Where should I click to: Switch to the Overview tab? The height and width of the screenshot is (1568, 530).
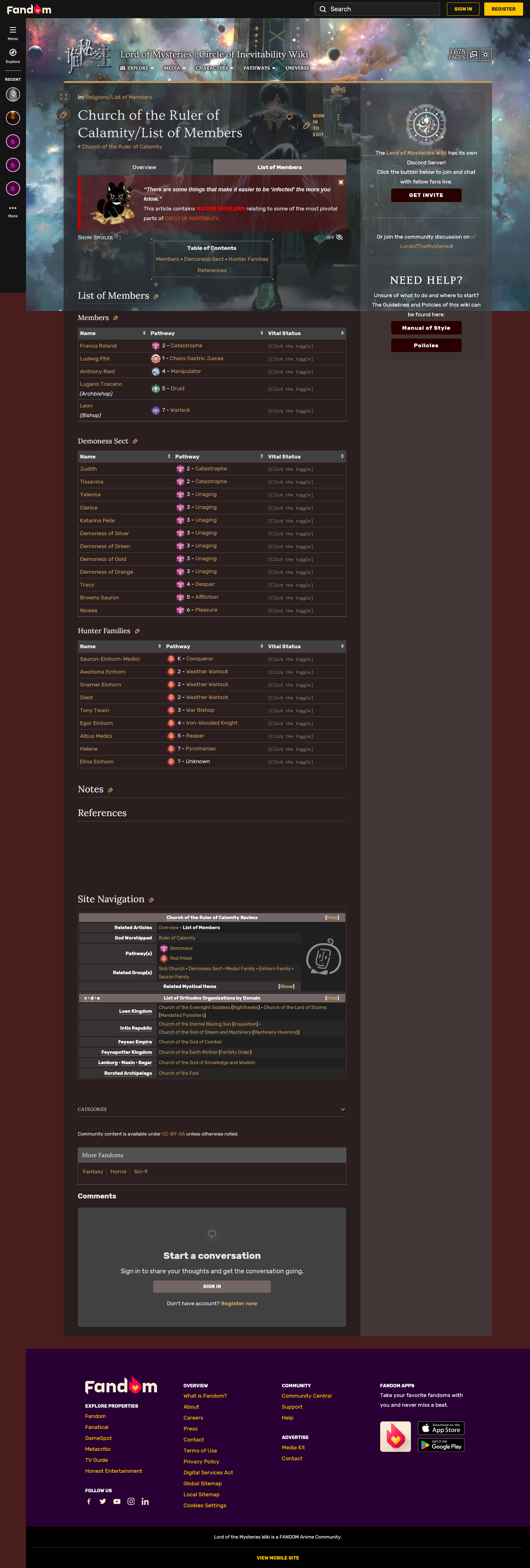click(x=145, y=168)
